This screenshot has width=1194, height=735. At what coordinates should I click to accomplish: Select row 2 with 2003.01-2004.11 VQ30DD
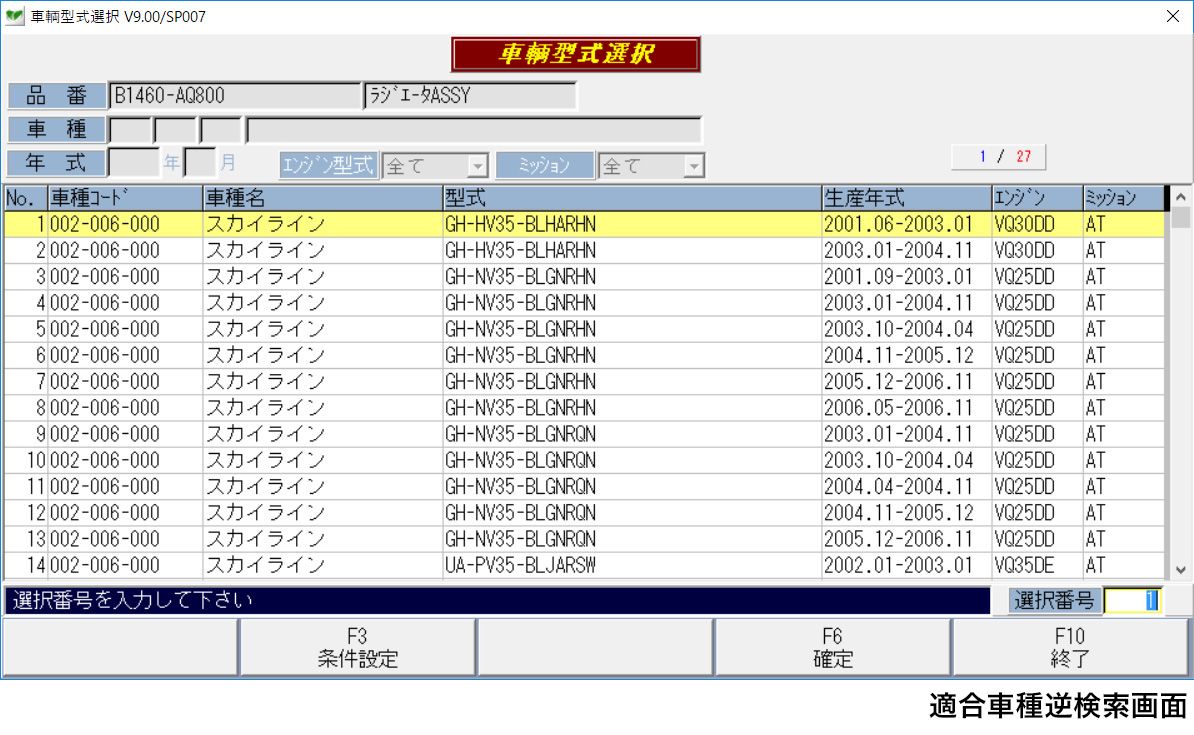click(x=584, y=251)
